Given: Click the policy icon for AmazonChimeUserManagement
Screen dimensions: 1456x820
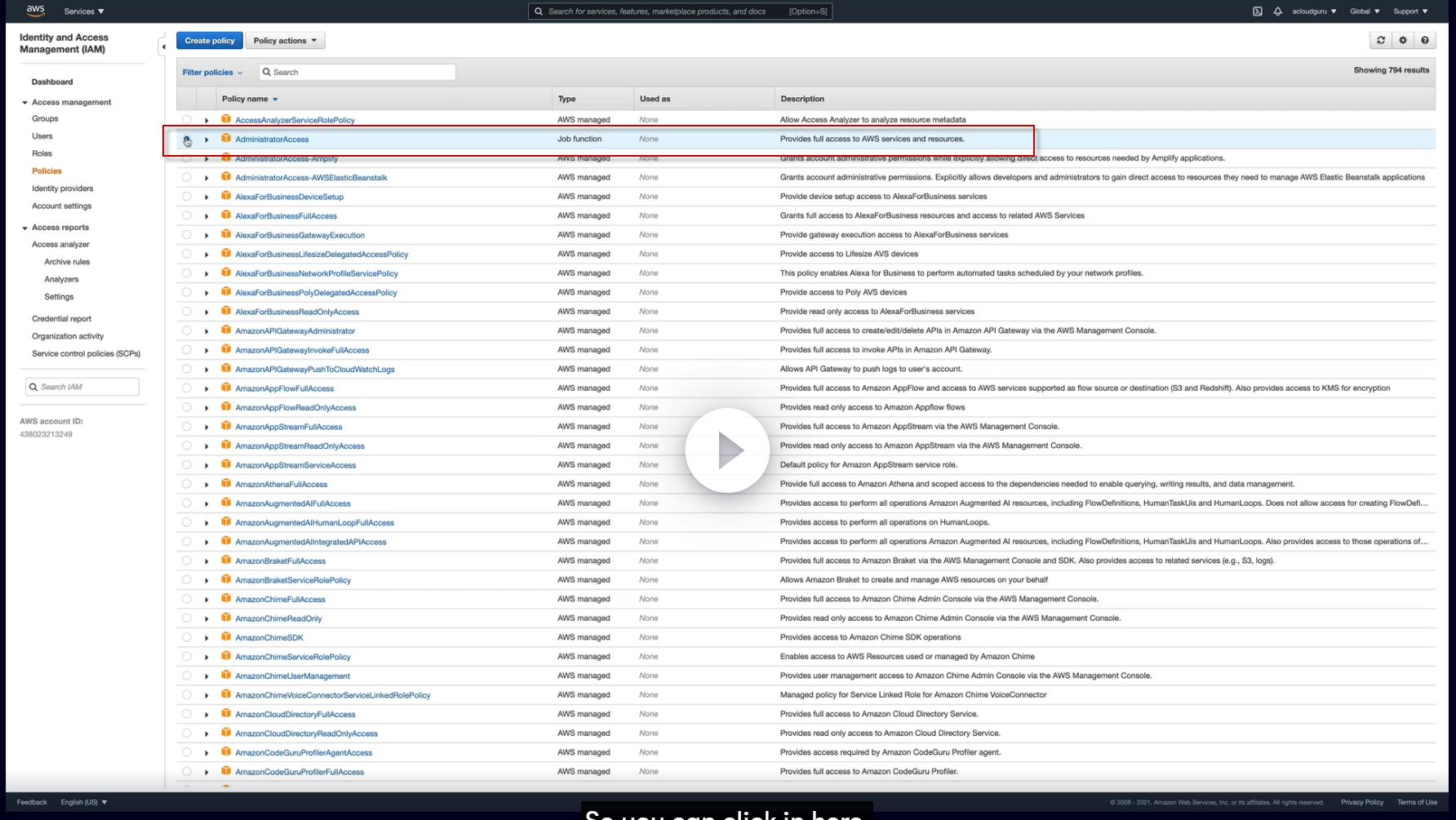Looking at the screenshot, I should [226, 676].
